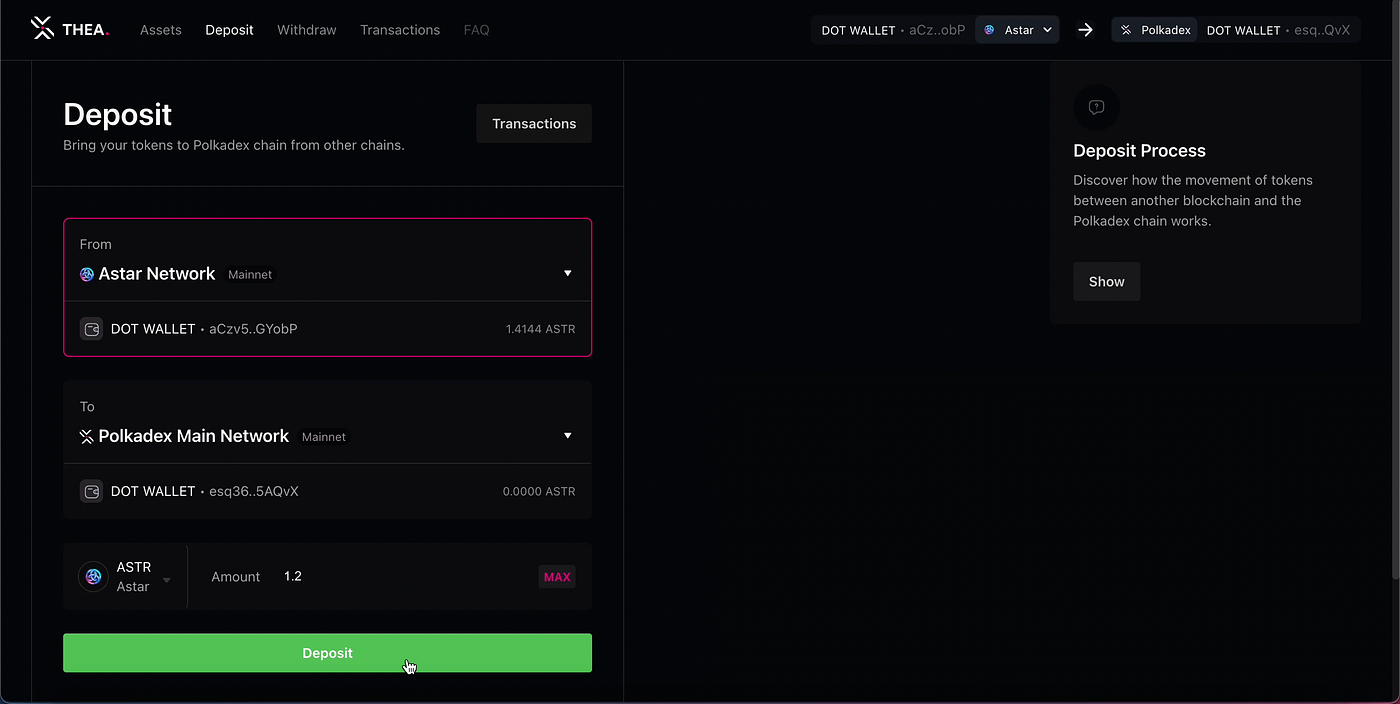
Task: Select the Polkadex chip in header
Action: click(1155, 30)
